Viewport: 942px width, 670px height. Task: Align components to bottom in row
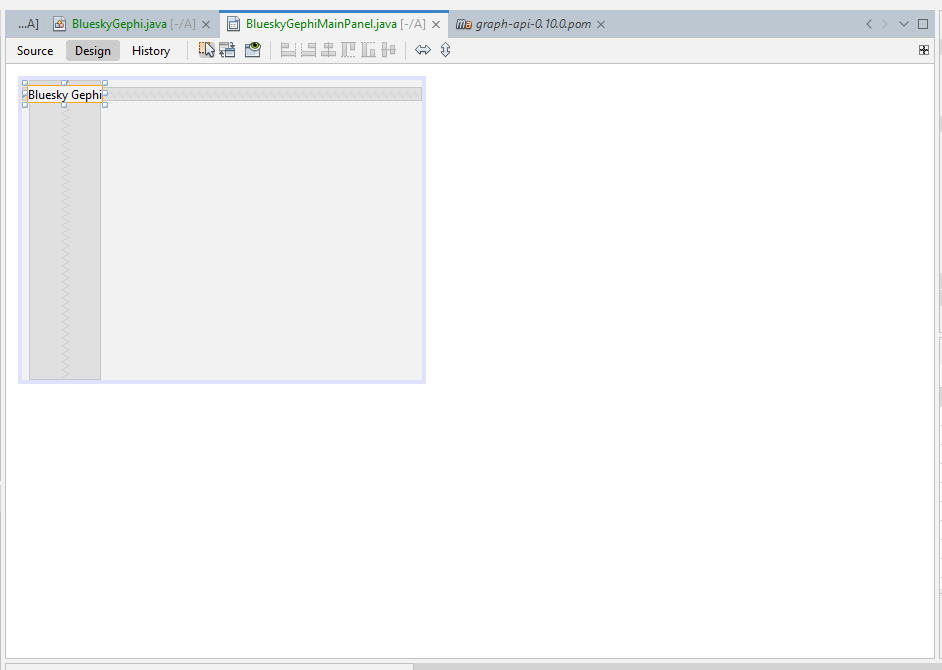368,50
